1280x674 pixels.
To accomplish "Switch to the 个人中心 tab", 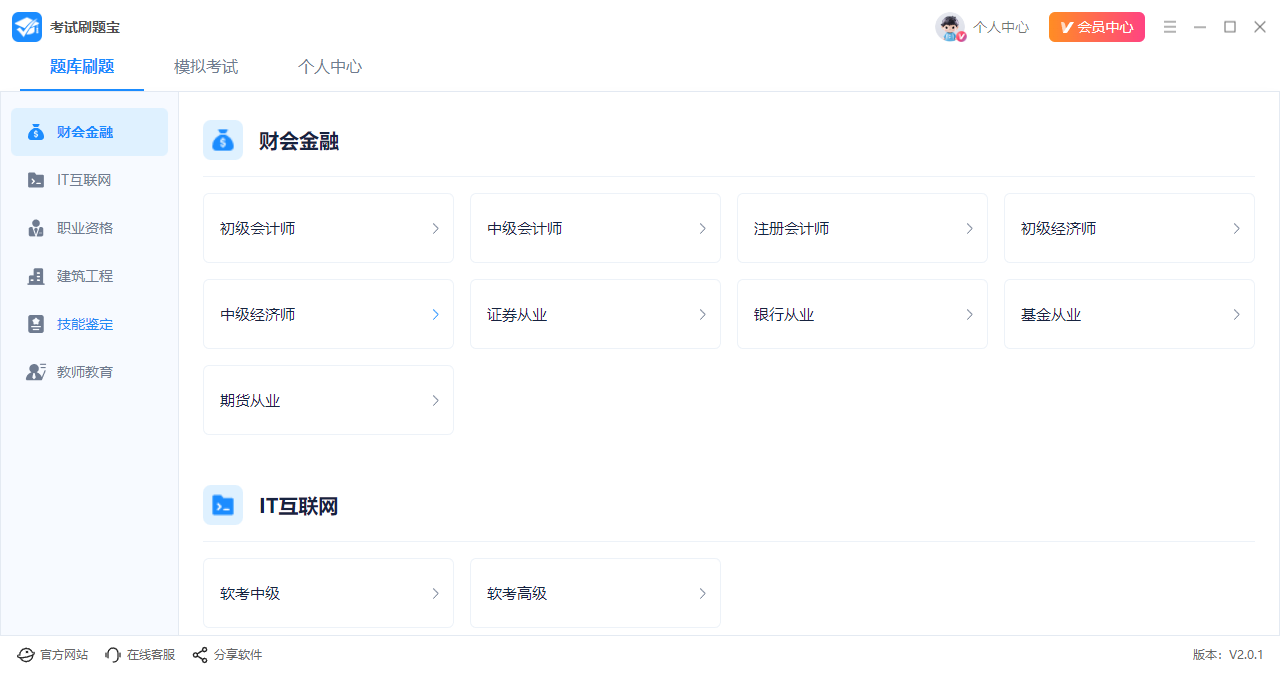I will 330,67.
